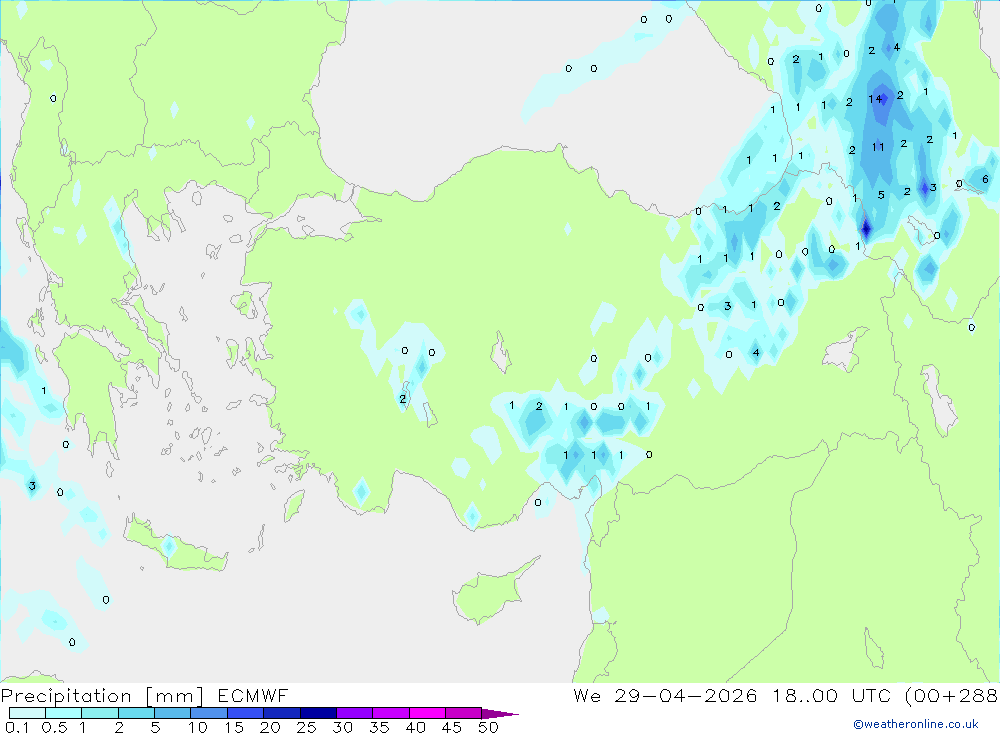Click the legend label "0.1"

[x=17, y=727]
